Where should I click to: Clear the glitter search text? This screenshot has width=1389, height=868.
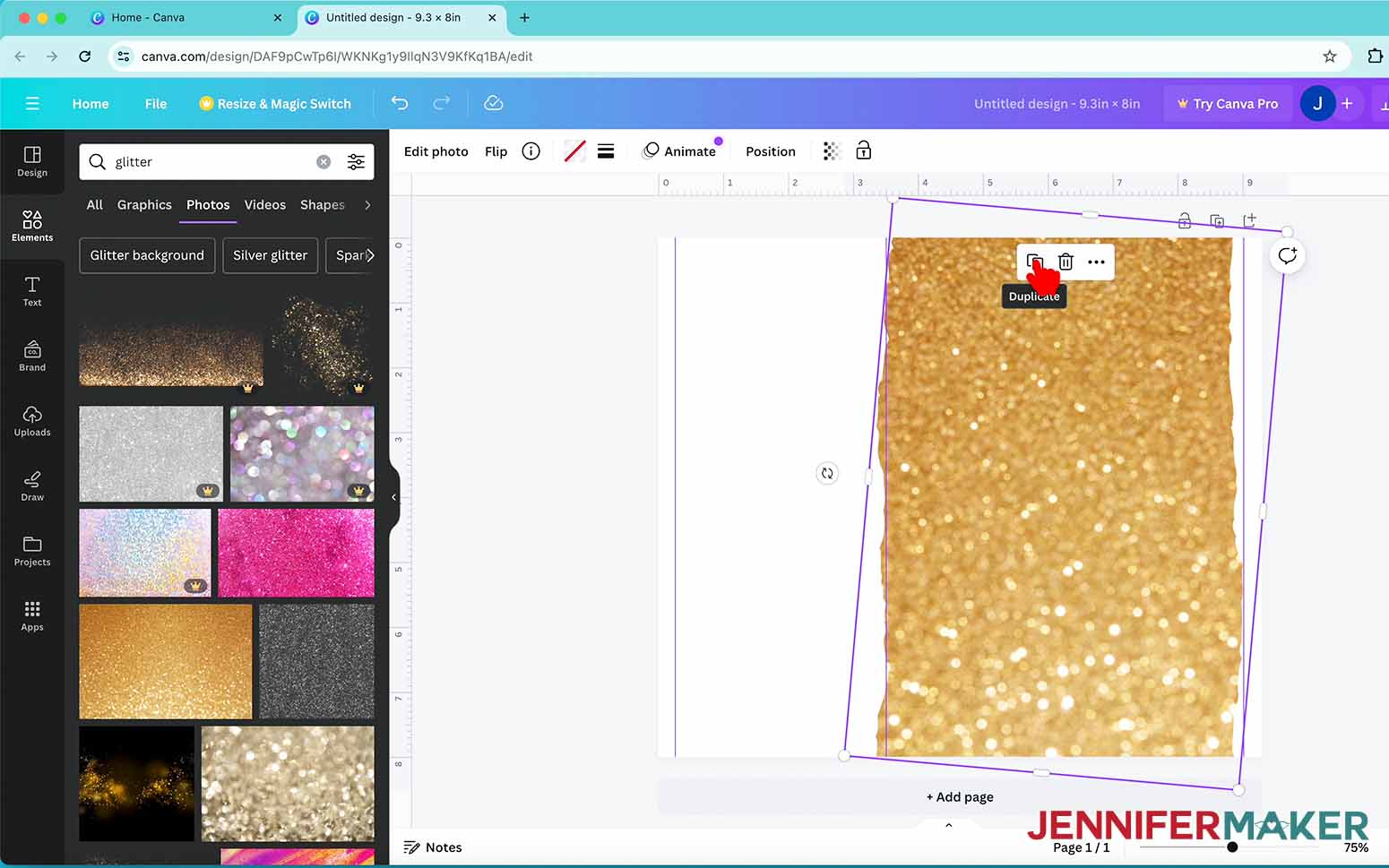tap(324, 162)
